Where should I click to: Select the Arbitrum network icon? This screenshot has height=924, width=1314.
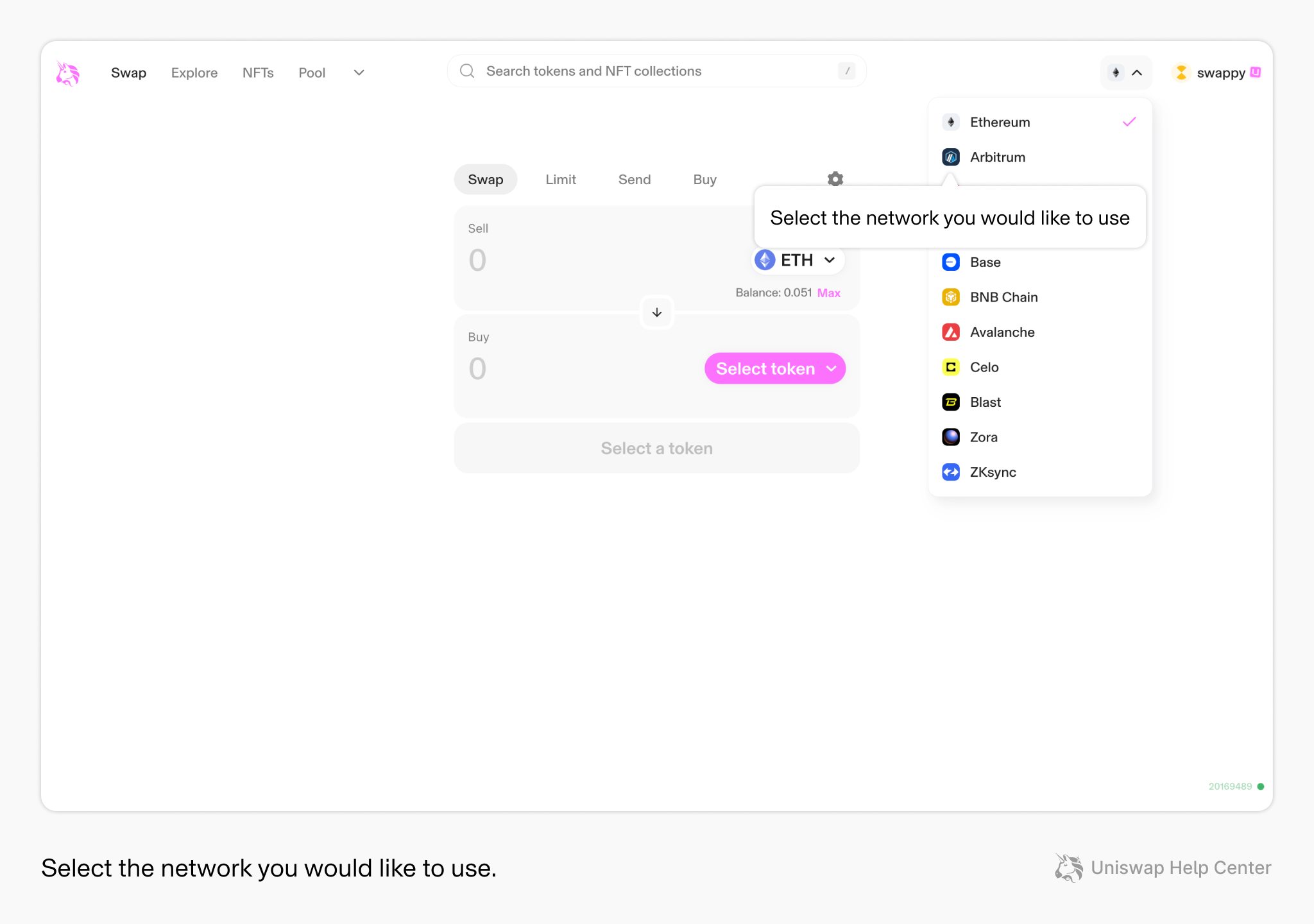coord(951,157)
